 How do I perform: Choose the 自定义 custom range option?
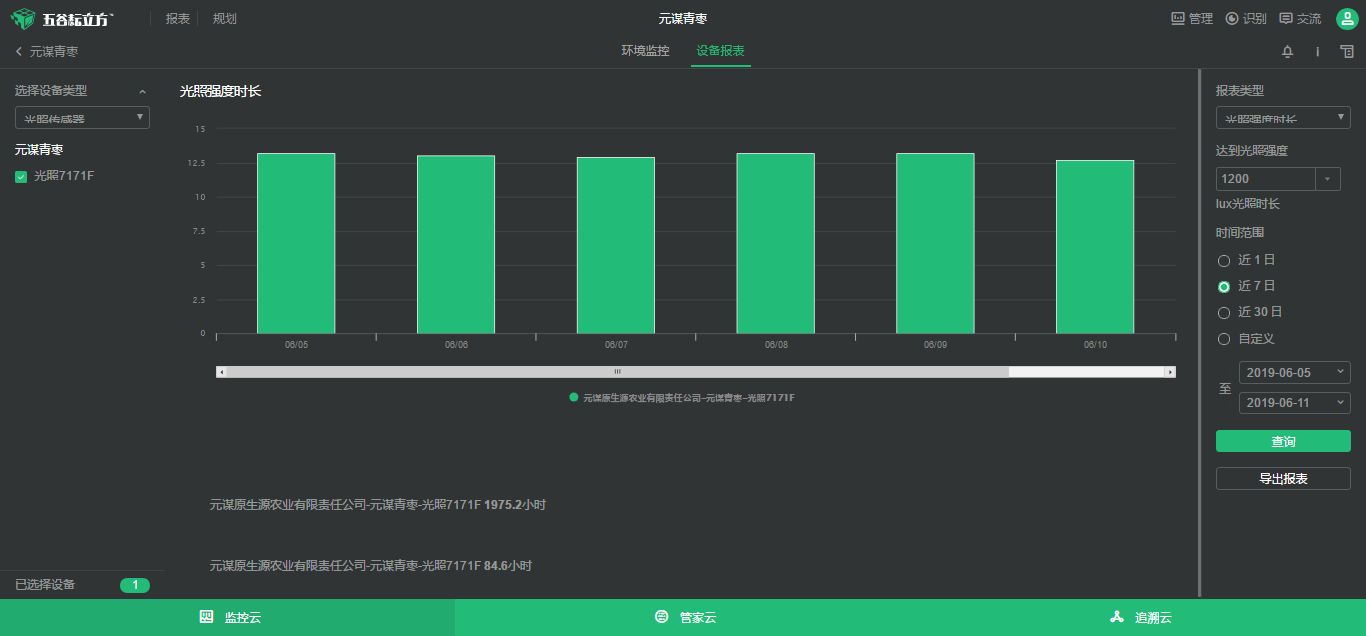[x=1224, y=339]
